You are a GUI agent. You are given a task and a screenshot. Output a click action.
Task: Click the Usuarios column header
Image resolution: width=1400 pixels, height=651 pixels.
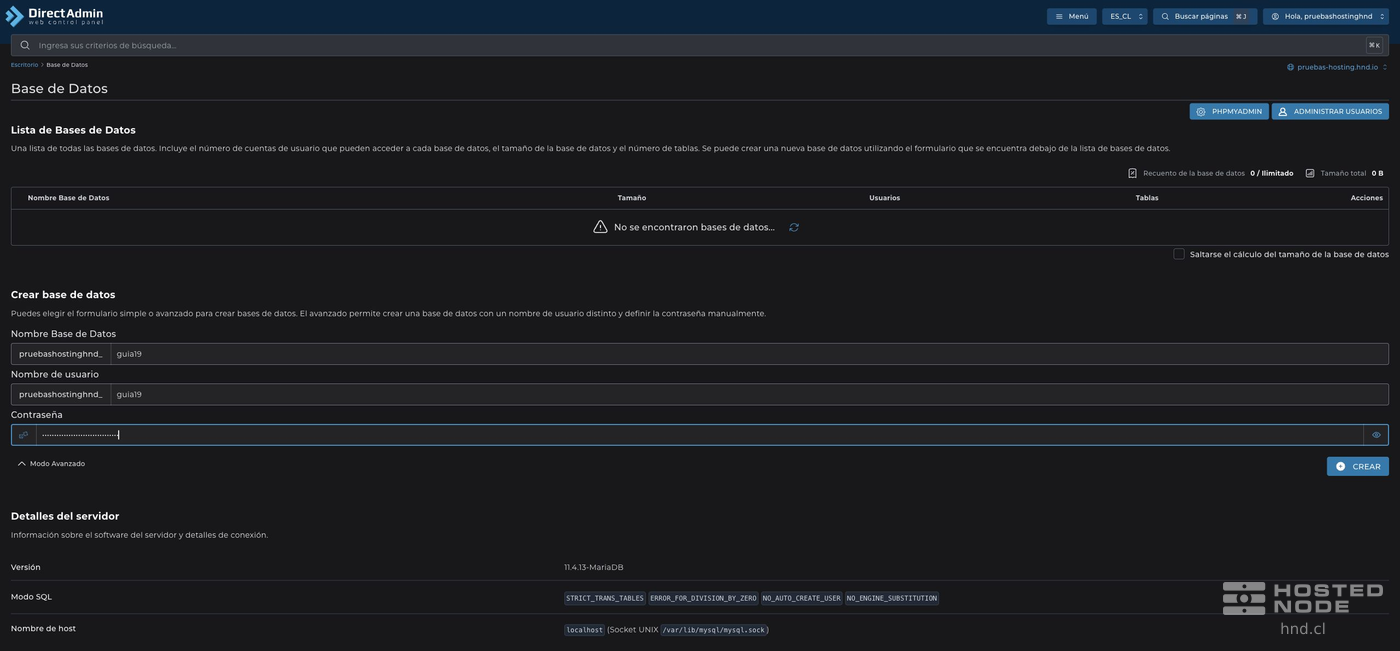click(884, 198)
